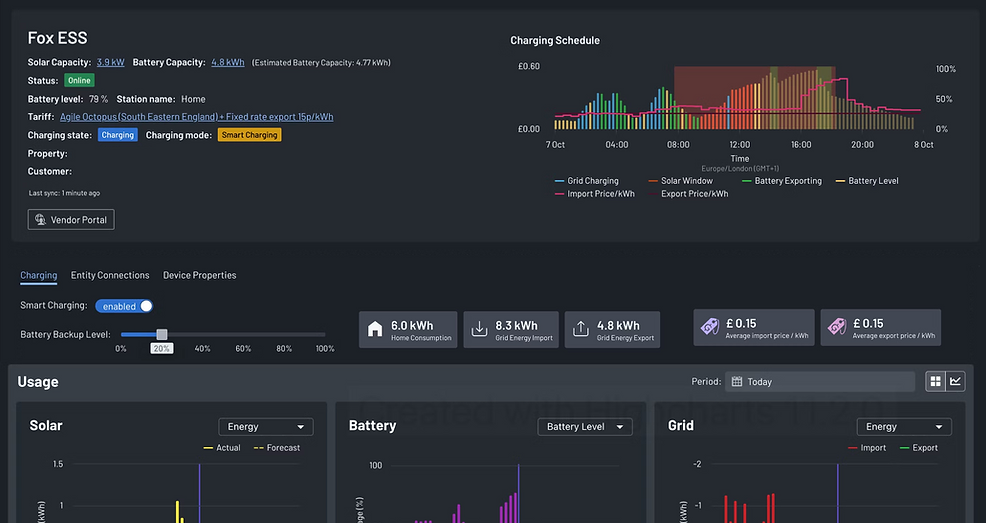This screenshot has width=986, height=523.
Task: Click the Grid Energy Import download icon
Action: tap(479, 329)
